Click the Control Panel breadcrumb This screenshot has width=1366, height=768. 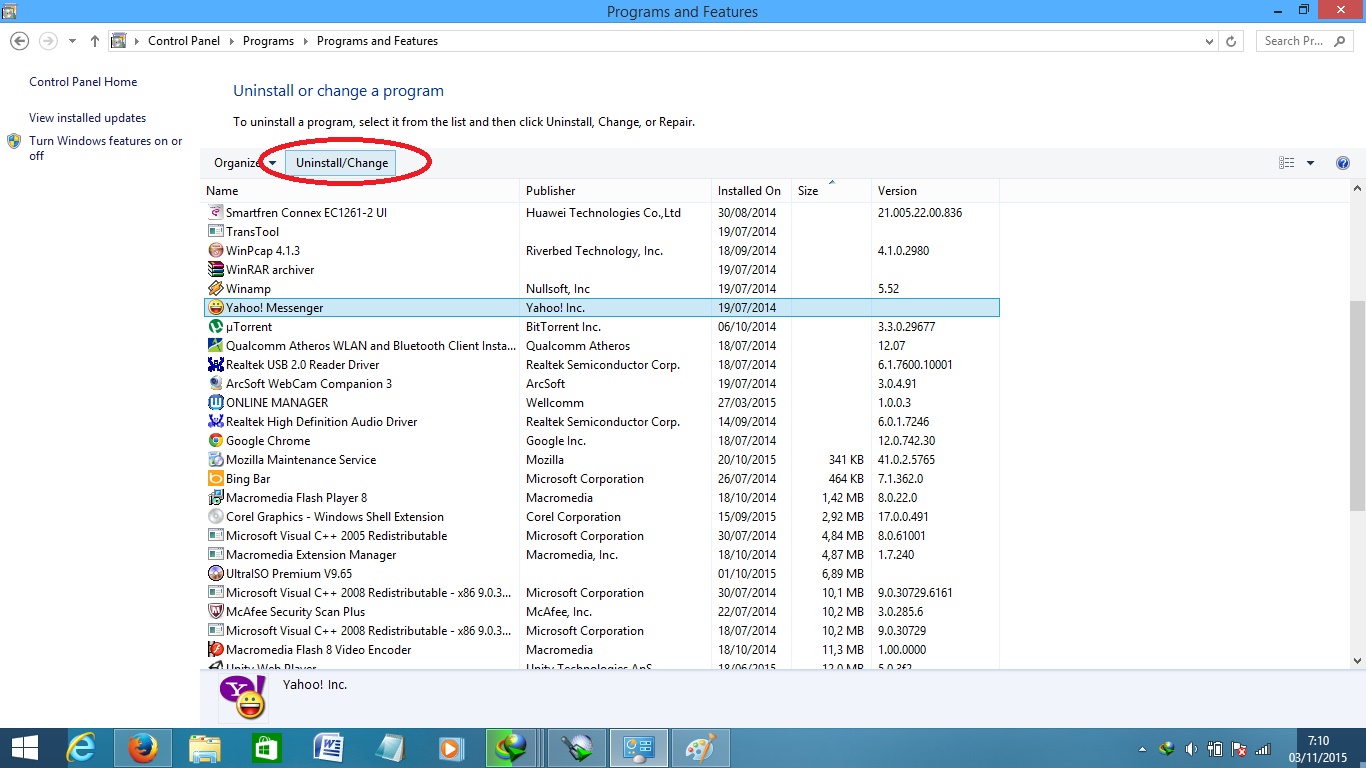tap(185, 41)
